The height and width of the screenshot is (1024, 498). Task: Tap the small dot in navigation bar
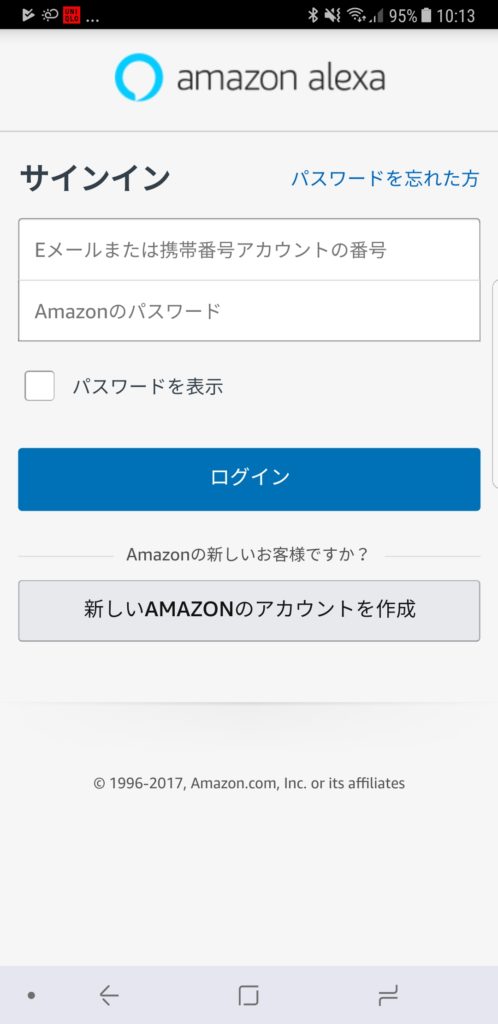(x=31, y=995)
